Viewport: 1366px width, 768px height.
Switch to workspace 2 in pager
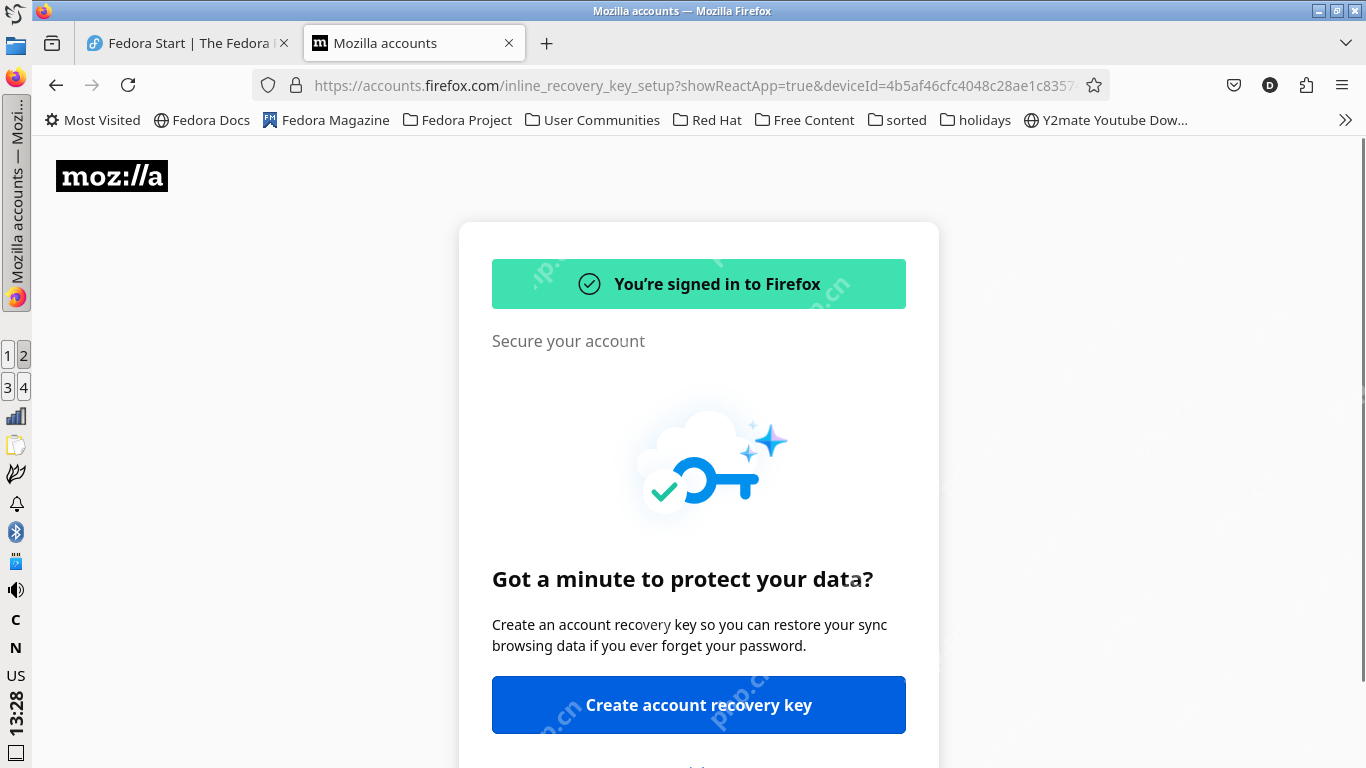(x=24, y=354)
